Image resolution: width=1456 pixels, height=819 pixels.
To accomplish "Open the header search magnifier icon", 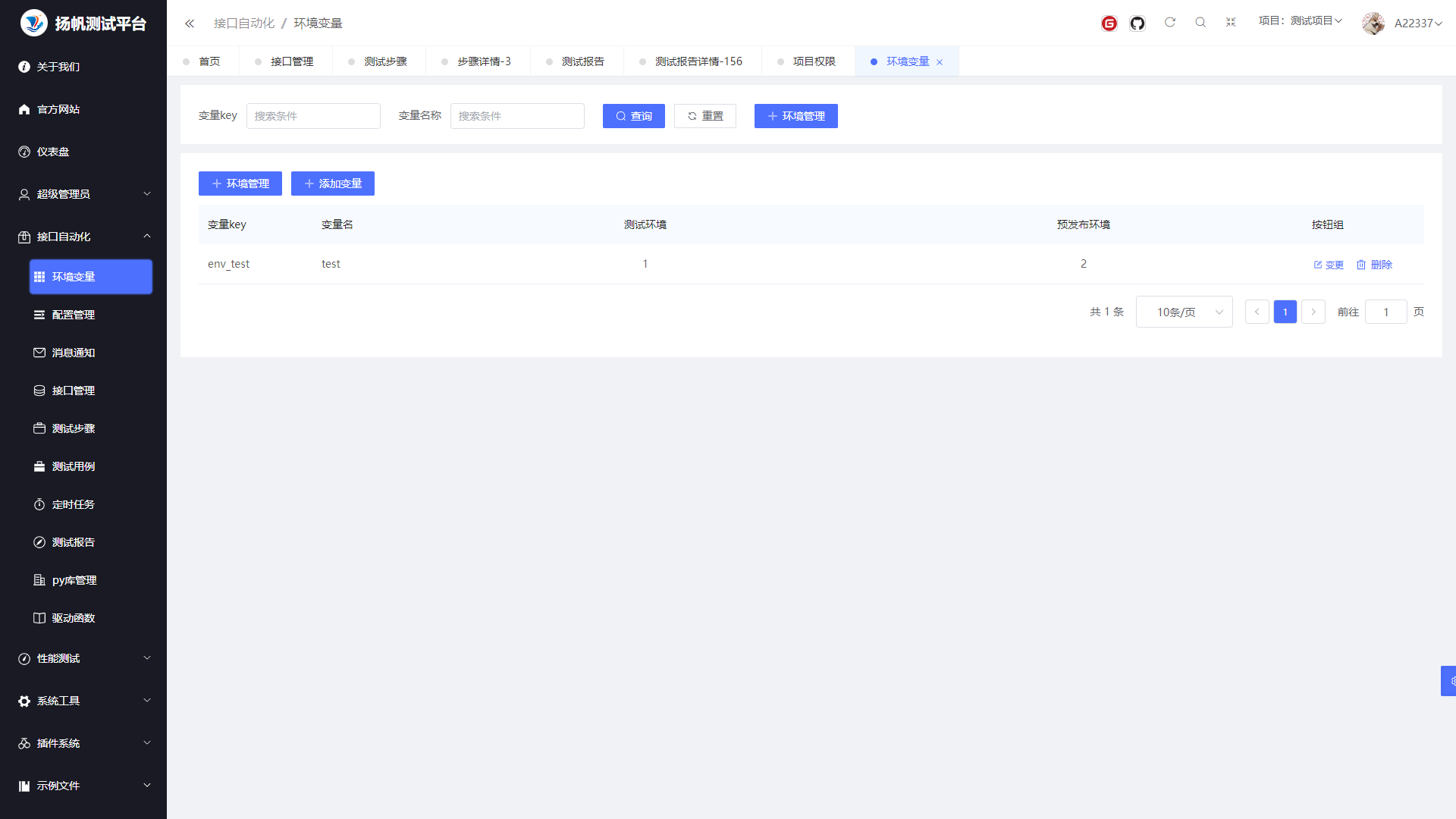I will pos(1200,23).
